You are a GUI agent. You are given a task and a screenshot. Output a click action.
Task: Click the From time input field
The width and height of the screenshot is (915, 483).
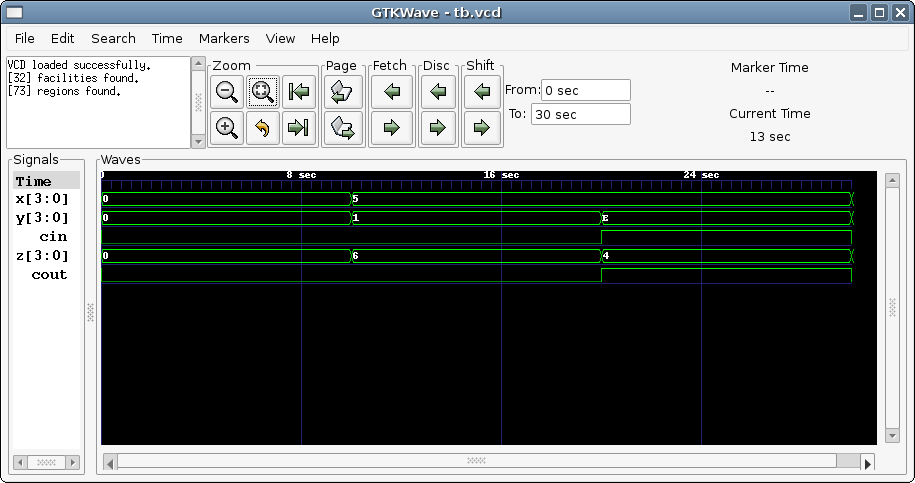pyautogui.click(x=585, y=90)
